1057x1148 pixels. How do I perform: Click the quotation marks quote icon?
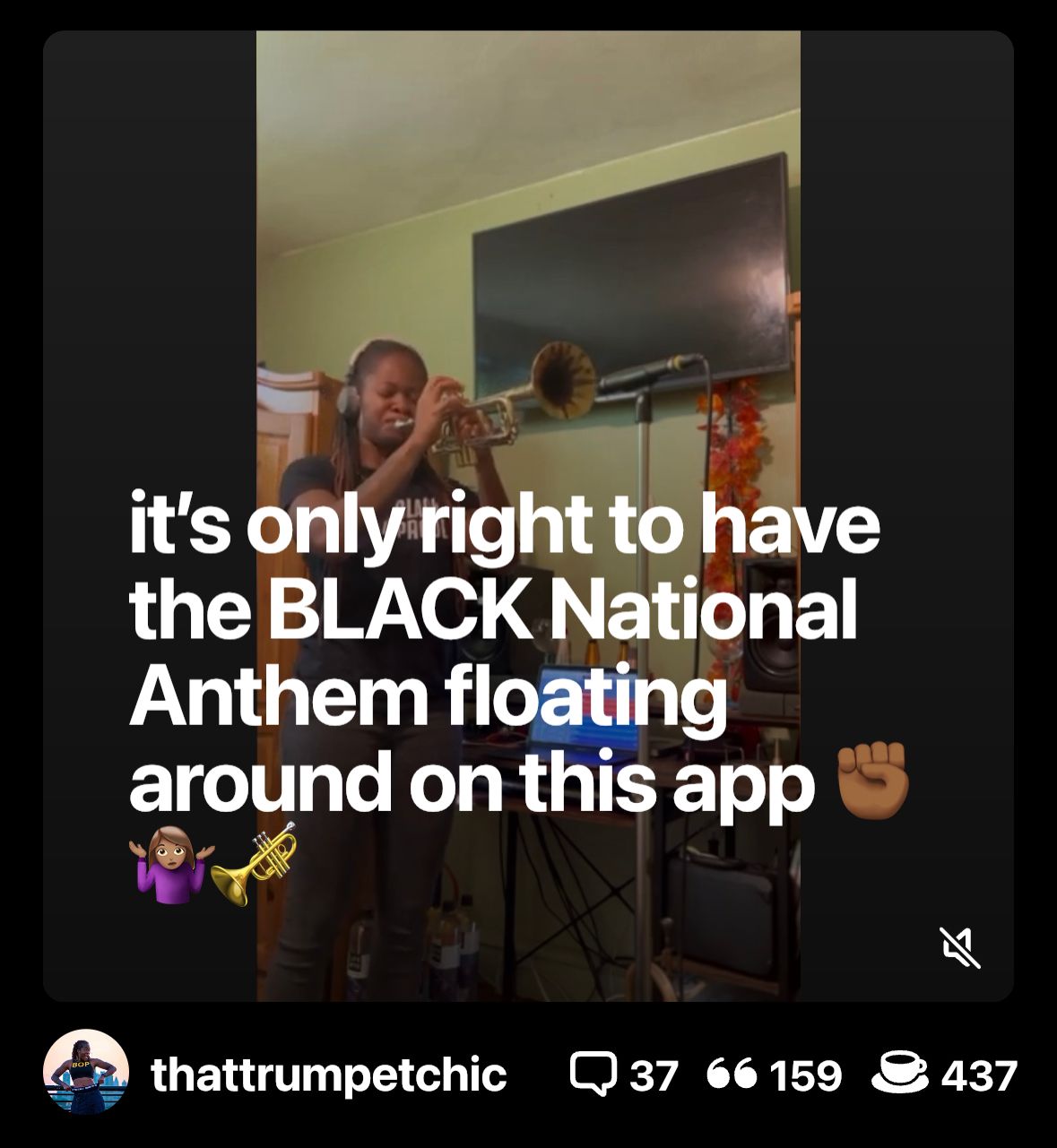click(733, 1072)
